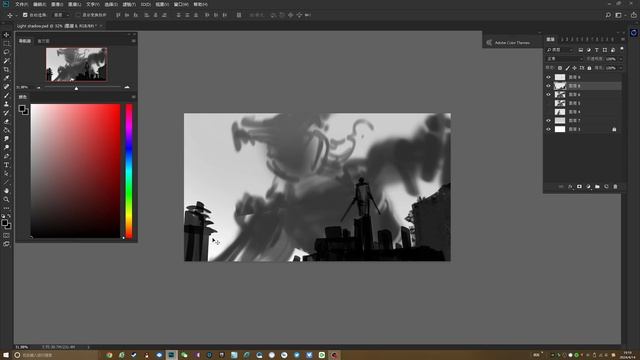Zoom out with the Navigator small mountain button
This screenshot has width=640, height=360.
coord(38,87)
